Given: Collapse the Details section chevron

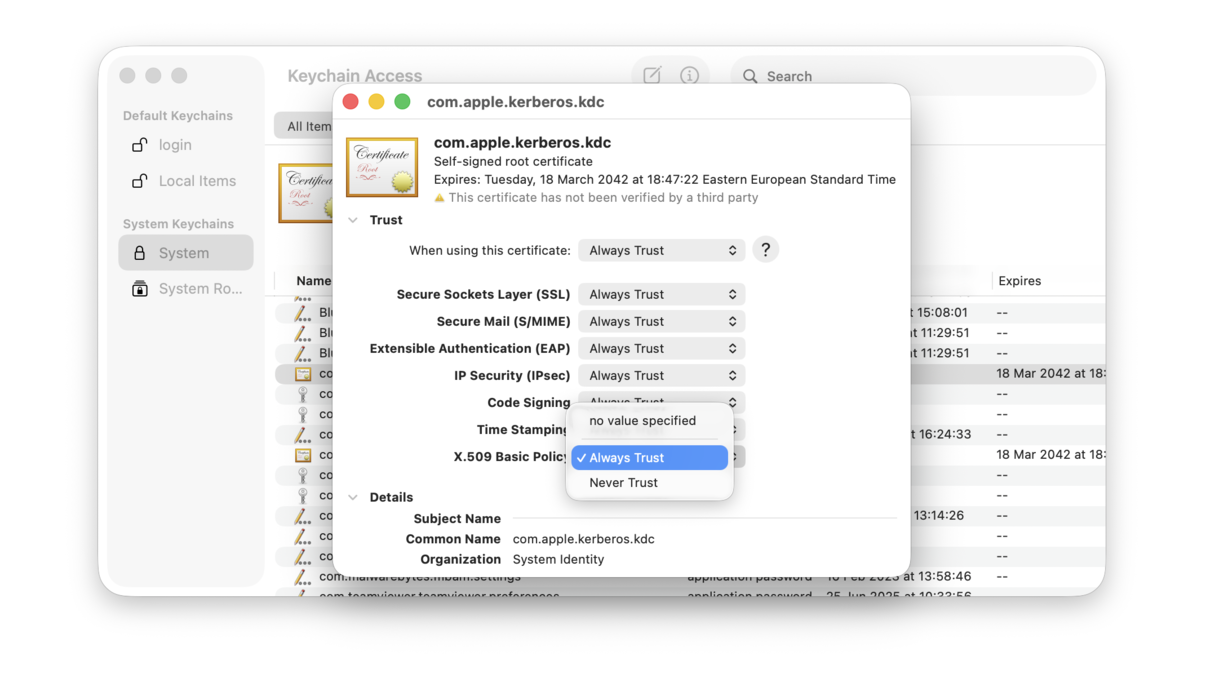Looking at the screenshot, I should (353, 497).
